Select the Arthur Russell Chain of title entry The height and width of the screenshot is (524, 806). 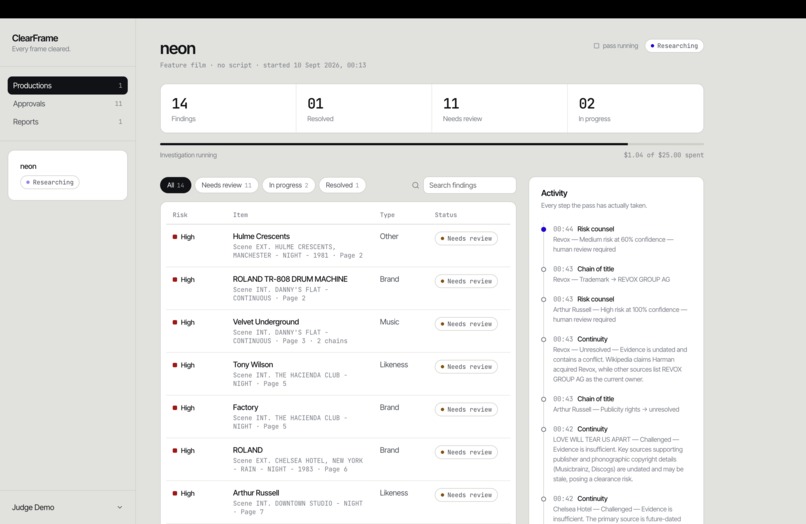[616, 404]
